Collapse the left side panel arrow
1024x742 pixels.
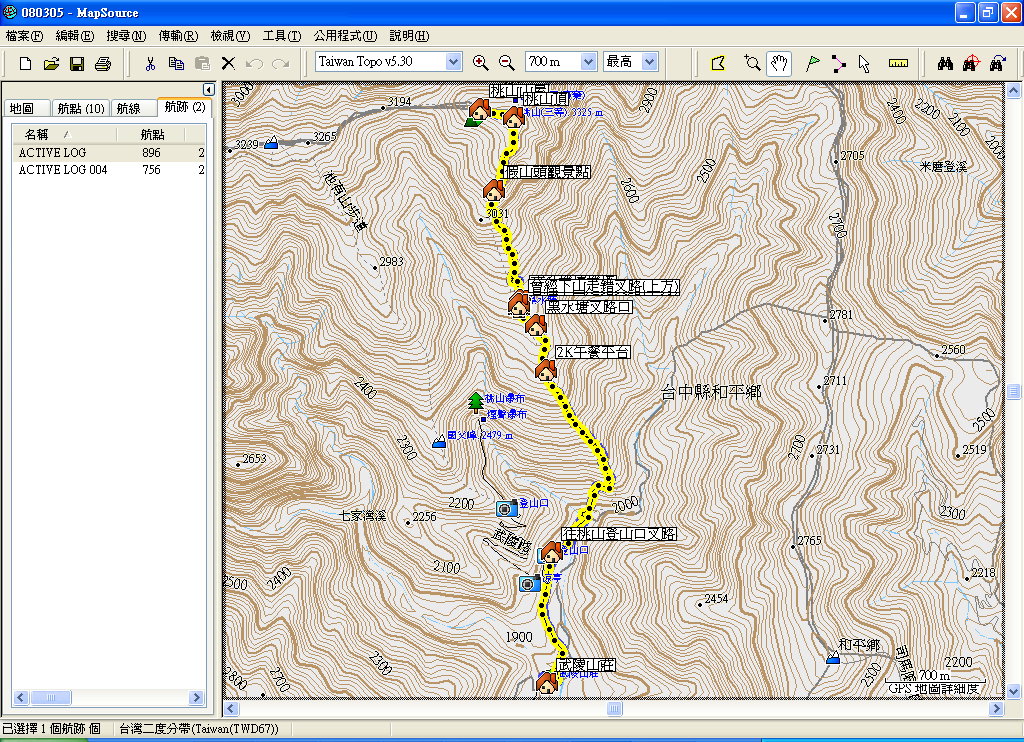click(x=208, y=89)
